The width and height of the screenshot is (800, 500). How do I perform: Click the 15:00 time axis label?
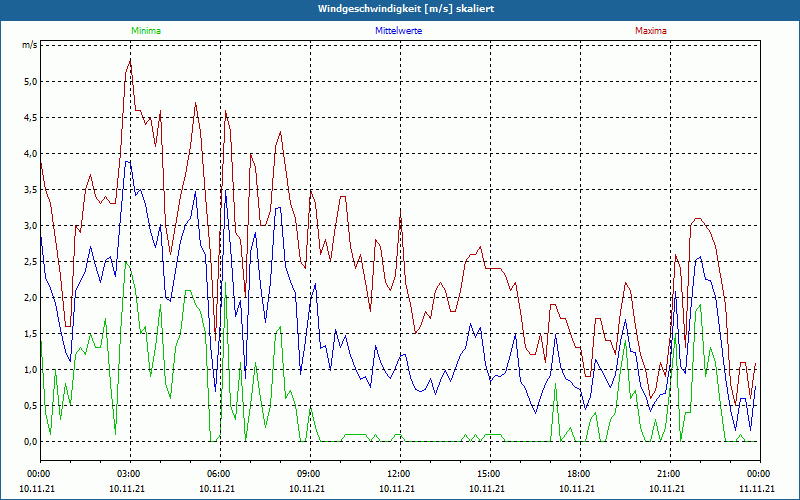(487, 474)
